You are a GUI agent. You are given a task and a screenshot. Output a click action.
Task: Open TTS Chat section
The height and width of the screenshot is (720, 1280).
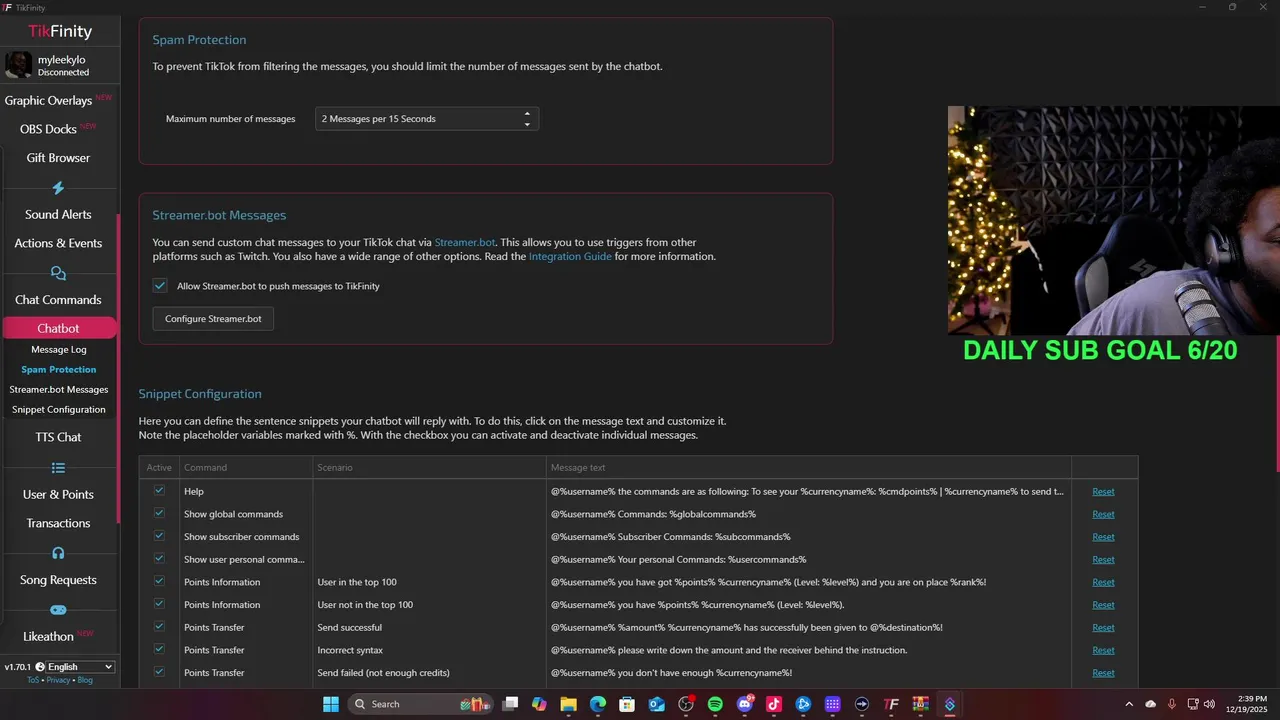click(x=58, y=437)
